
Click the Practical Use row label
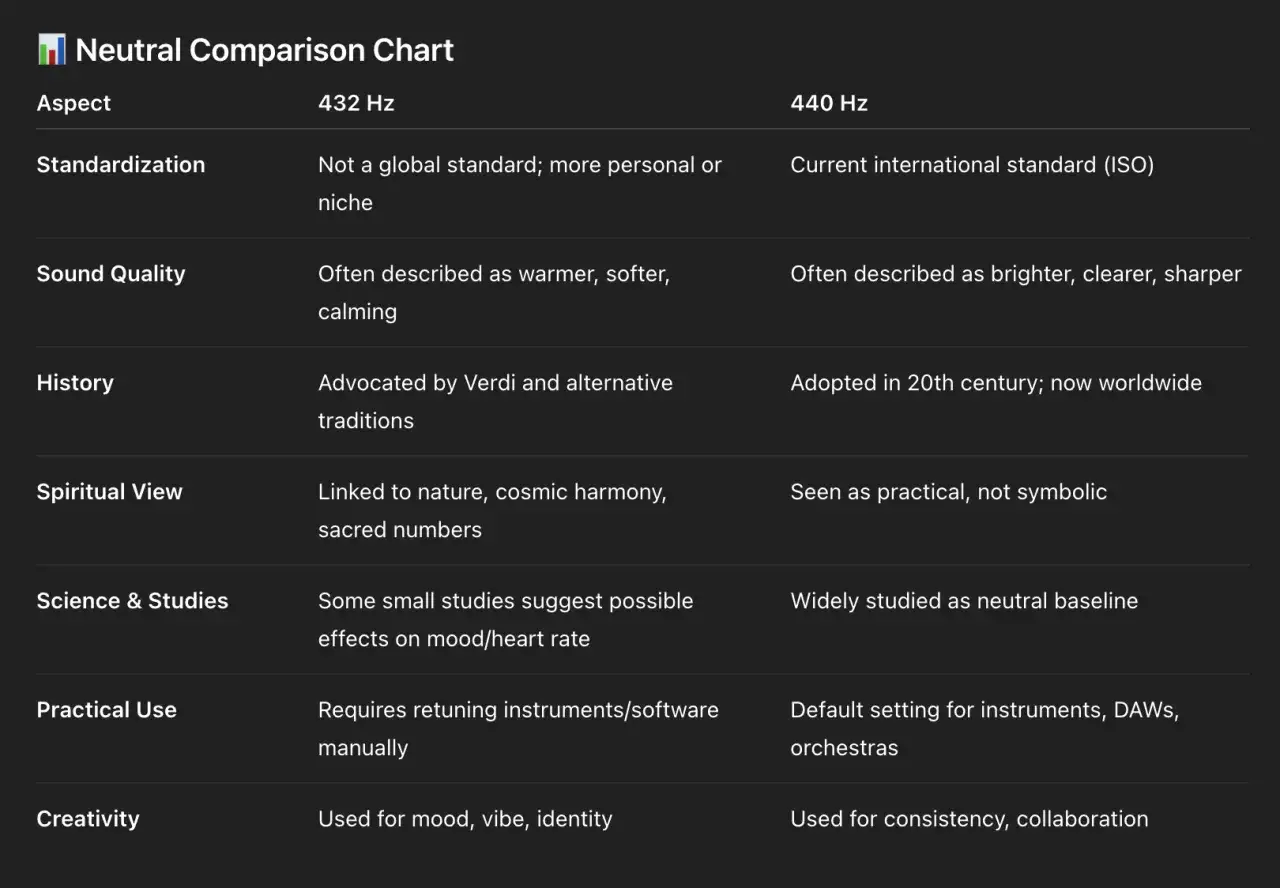(107, 710)
